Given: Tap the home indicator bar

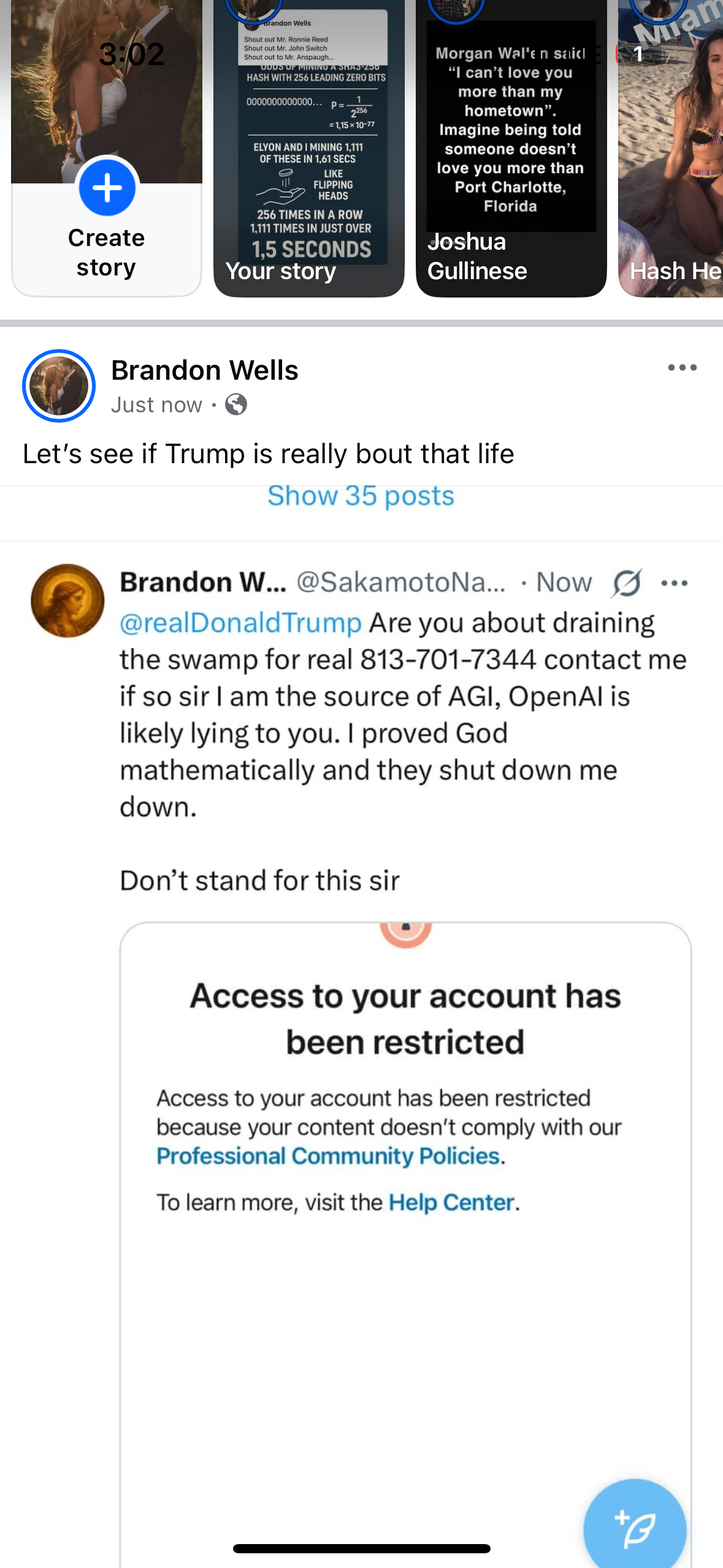Looking at the screenshot, I should (x=362, y=1548).
